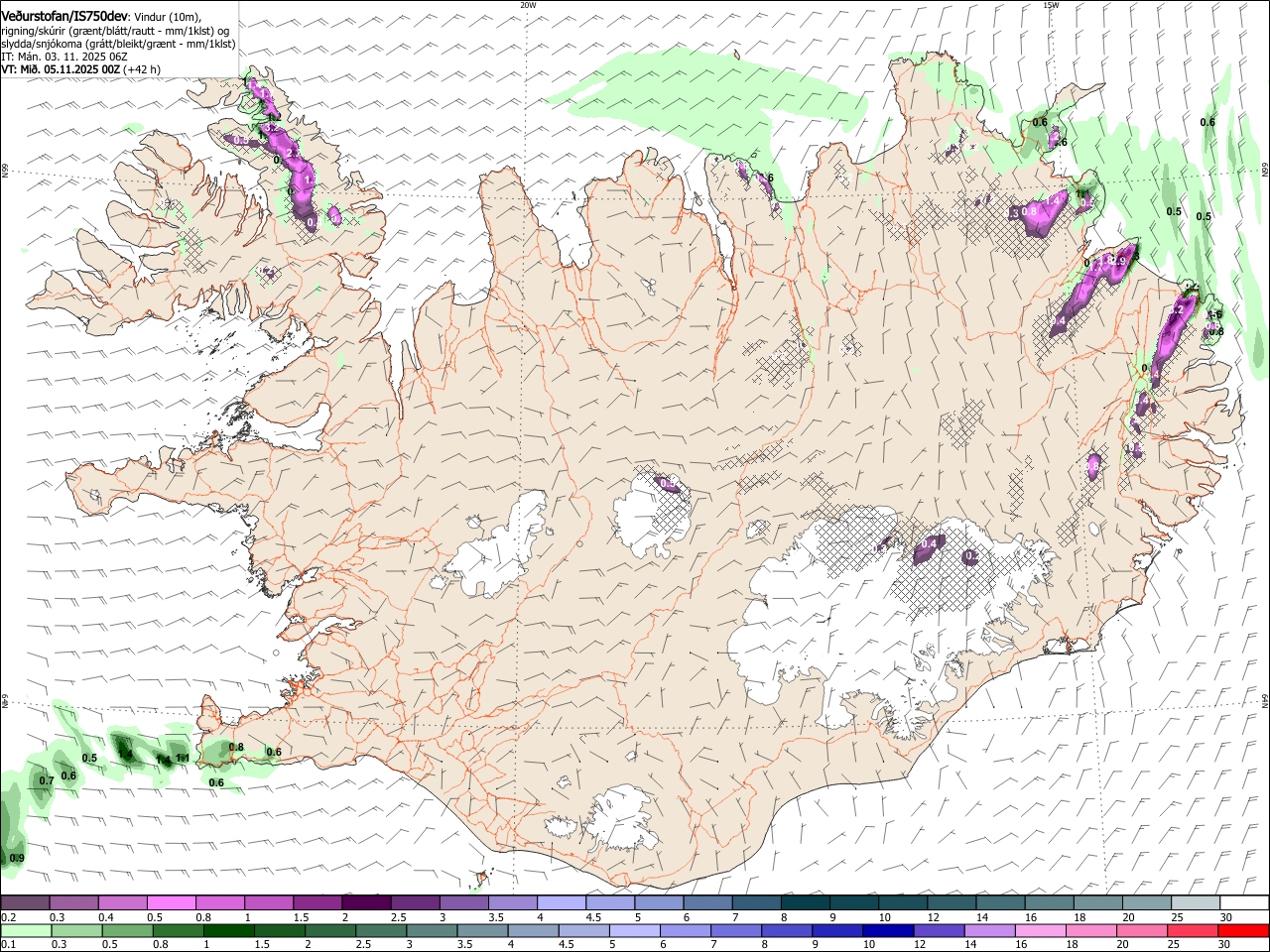Click the 20W longitude label
This screenshot has height=952, width=1270.
[528, 5]
